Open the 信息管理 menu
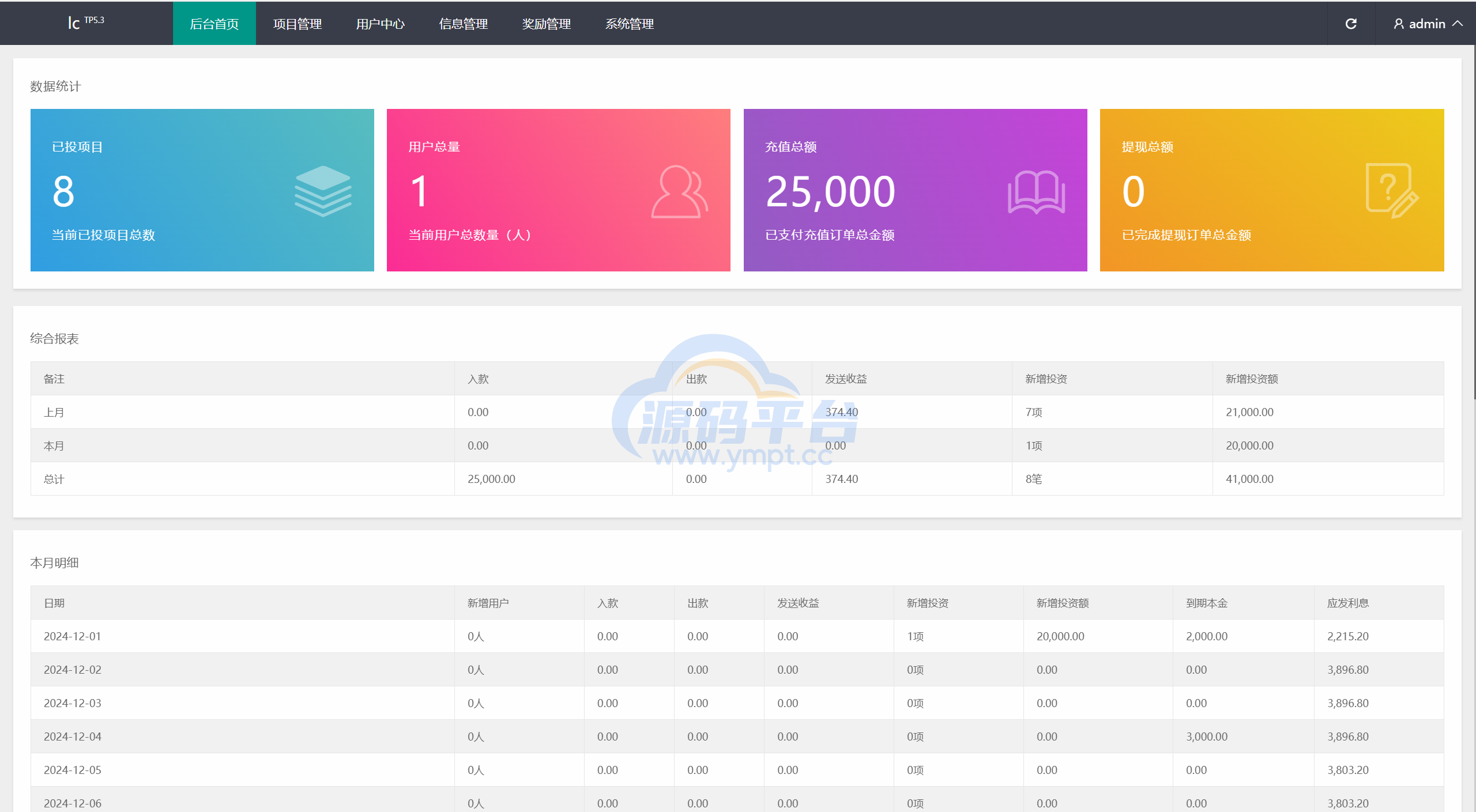1476x812 pixels. [x=464, y=24]
